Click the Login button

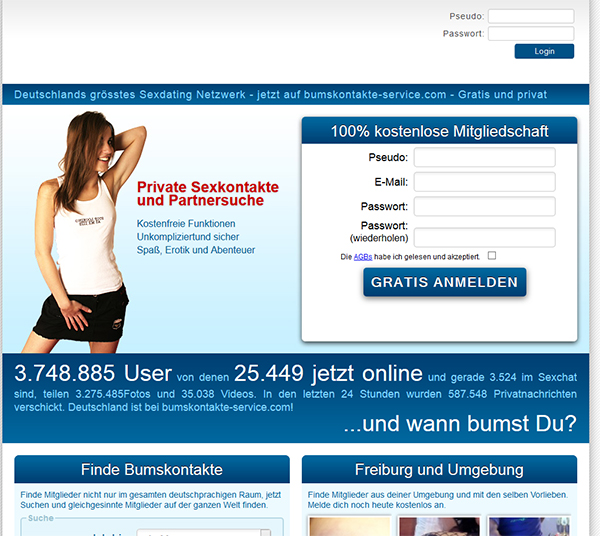[x=544, y=51]
